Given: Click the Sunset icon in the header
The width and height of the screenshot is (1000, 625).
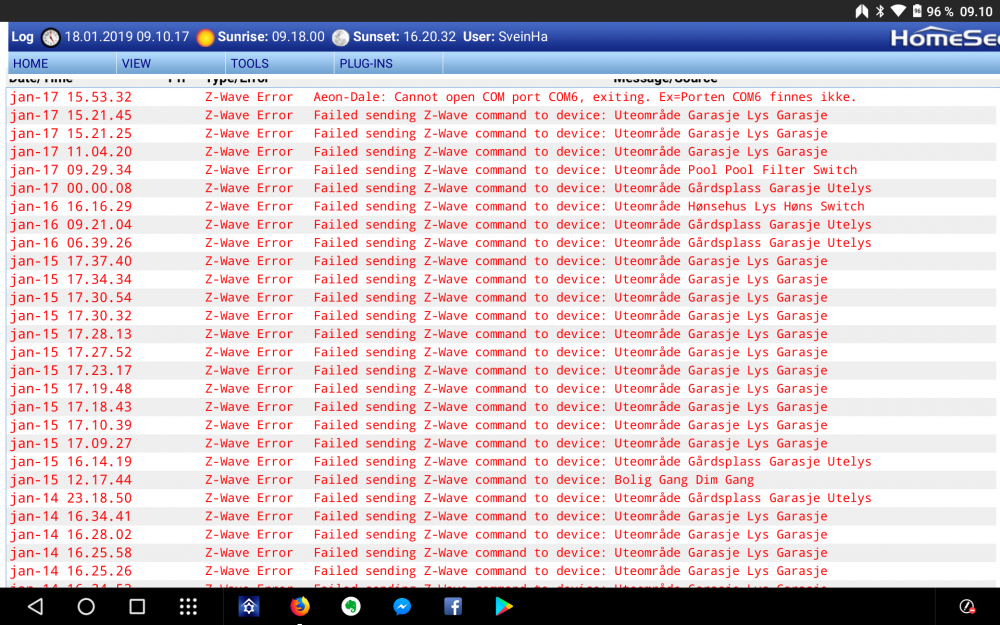Looking at the screenshot, I should pyautogui.click(x=340, y=36).
